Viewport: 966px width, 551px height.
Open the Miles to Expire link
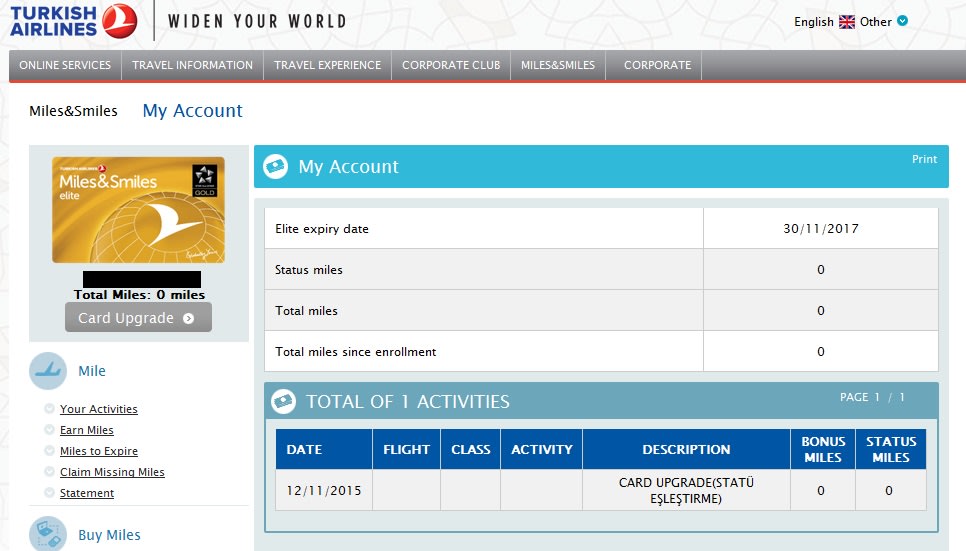point(99,451)
